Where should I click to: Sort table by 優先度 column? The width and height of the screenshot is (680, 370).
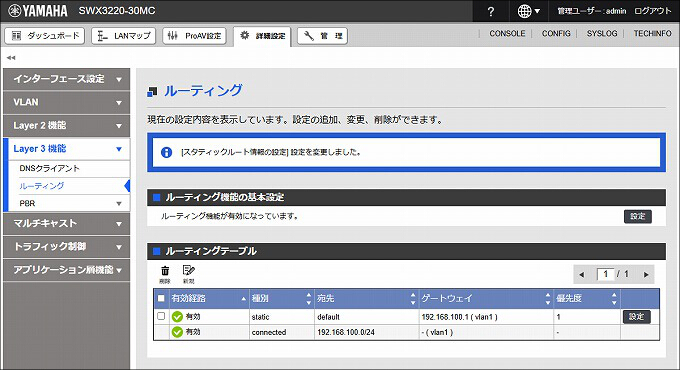[x=587, y=298]
